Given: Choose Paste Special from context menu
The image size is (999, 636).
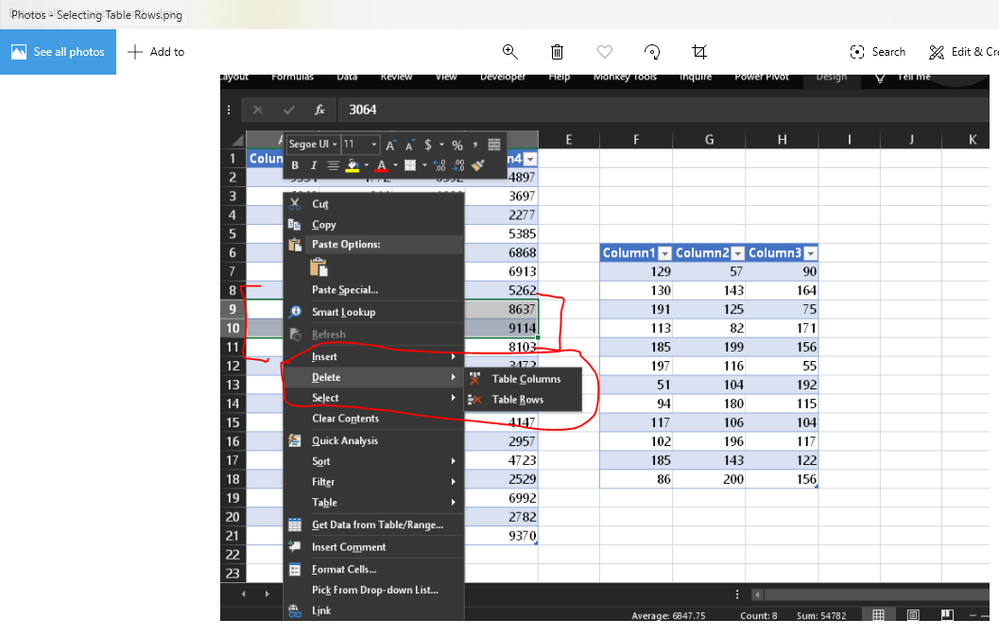Looking at the screenshot, I should [x=373, y=290].
